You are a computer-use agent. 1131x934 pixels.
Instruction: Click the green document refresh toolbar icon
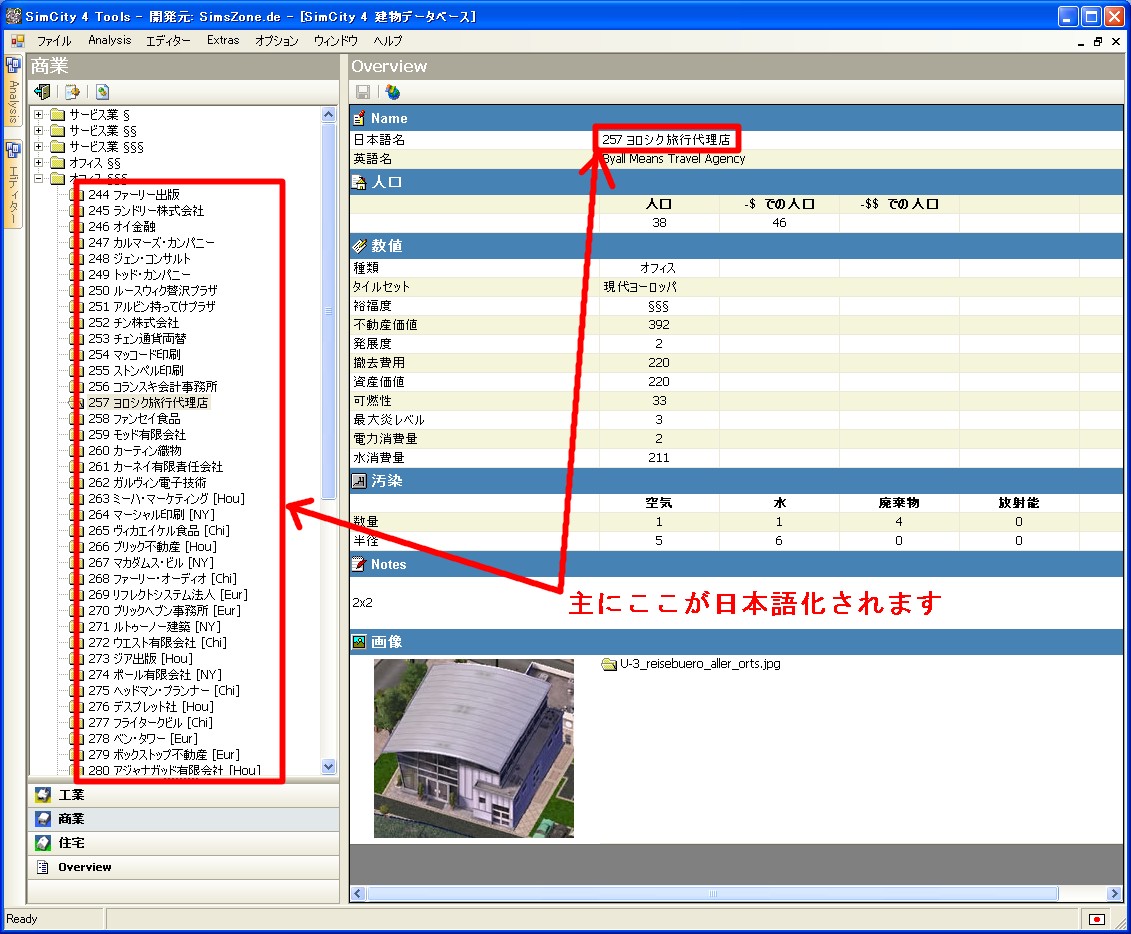click(102, 92)
